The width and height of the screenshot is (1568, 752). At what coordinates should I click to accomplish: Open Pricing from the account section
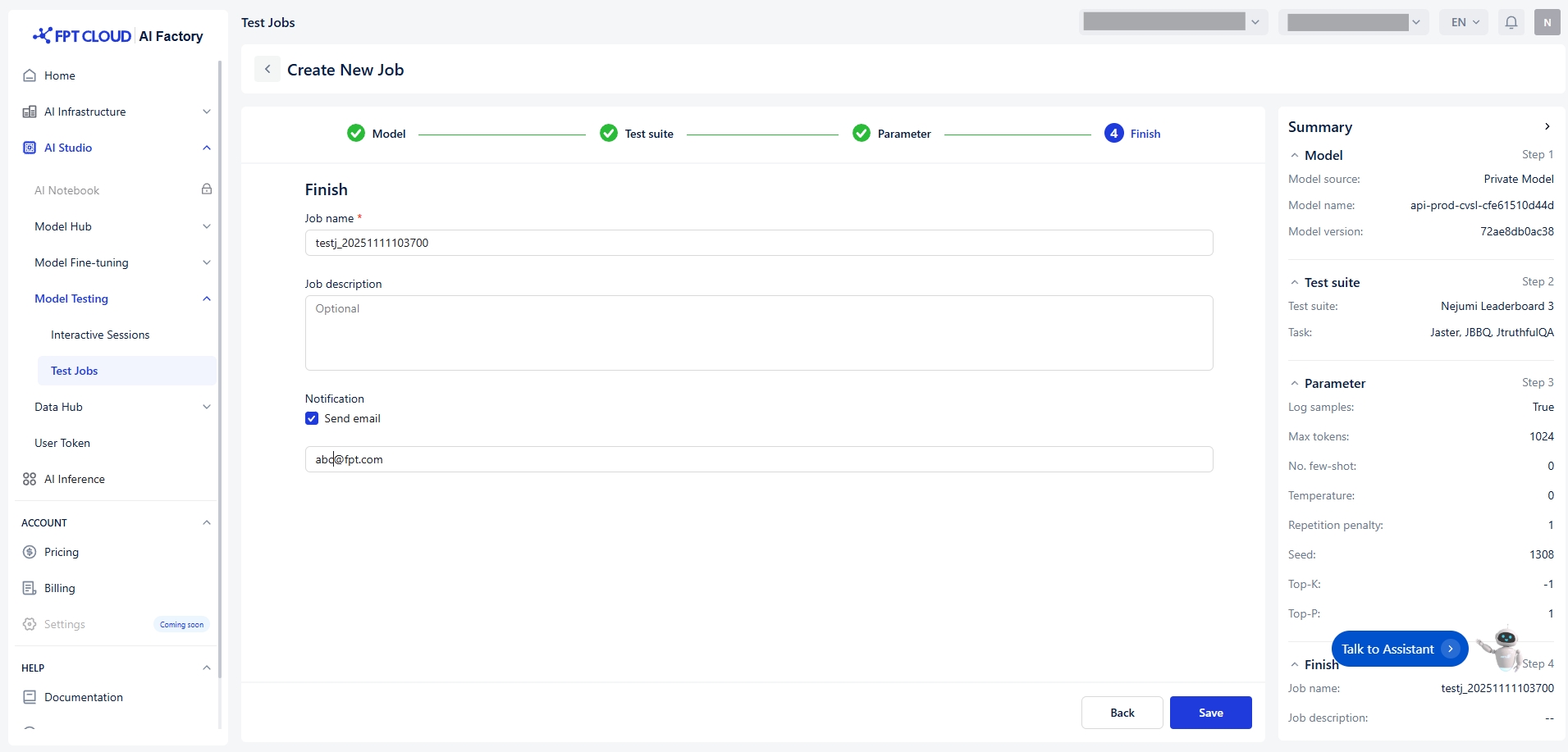tap(62, 552)
